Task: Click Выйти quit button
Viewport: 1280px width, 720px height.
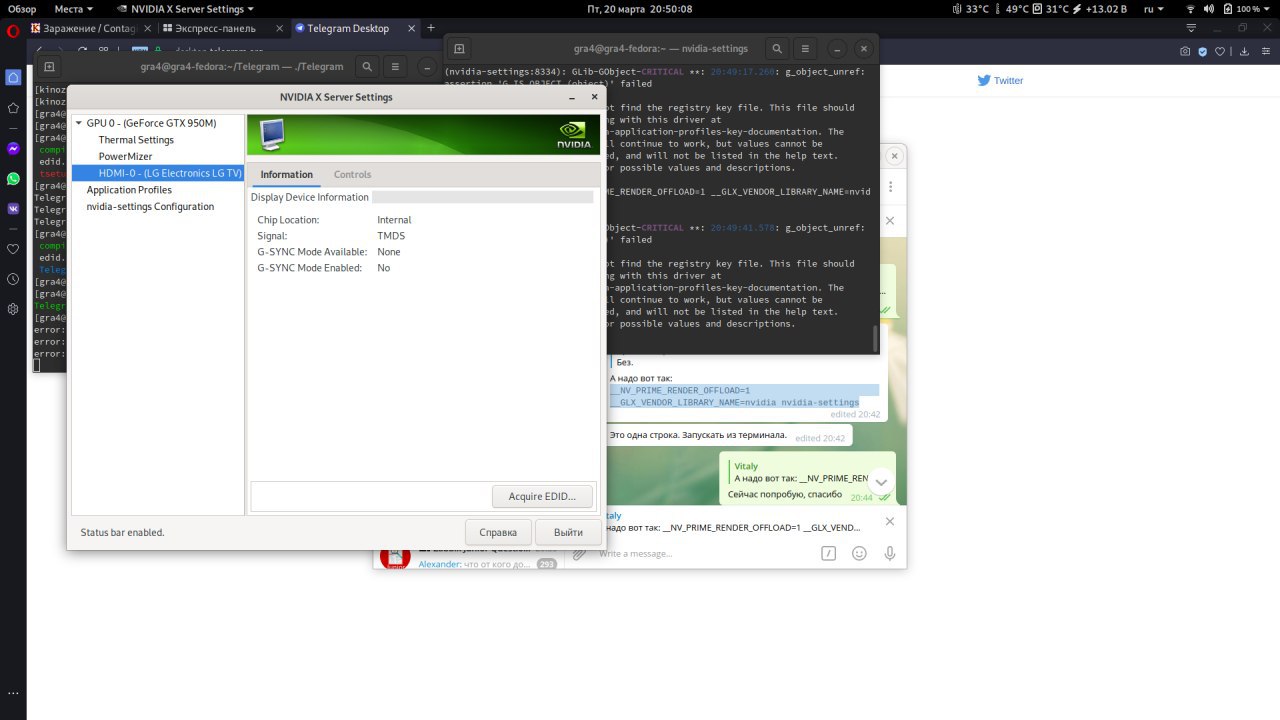Action: 568,532
